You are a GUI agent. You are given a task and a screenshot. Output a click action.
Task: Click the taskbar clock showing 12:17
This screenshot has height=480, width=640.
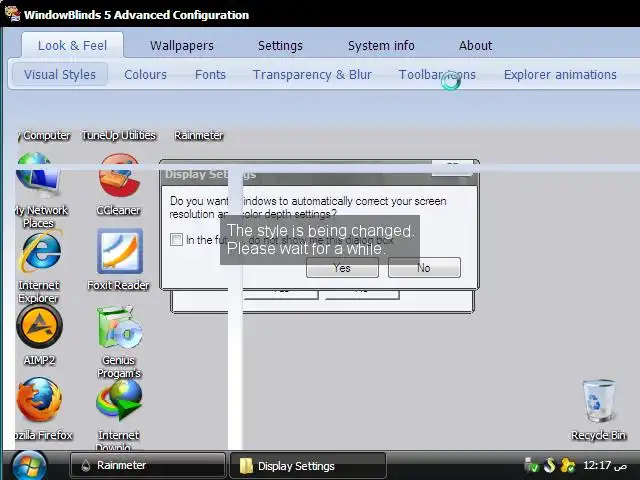click(x=605, y=465)
